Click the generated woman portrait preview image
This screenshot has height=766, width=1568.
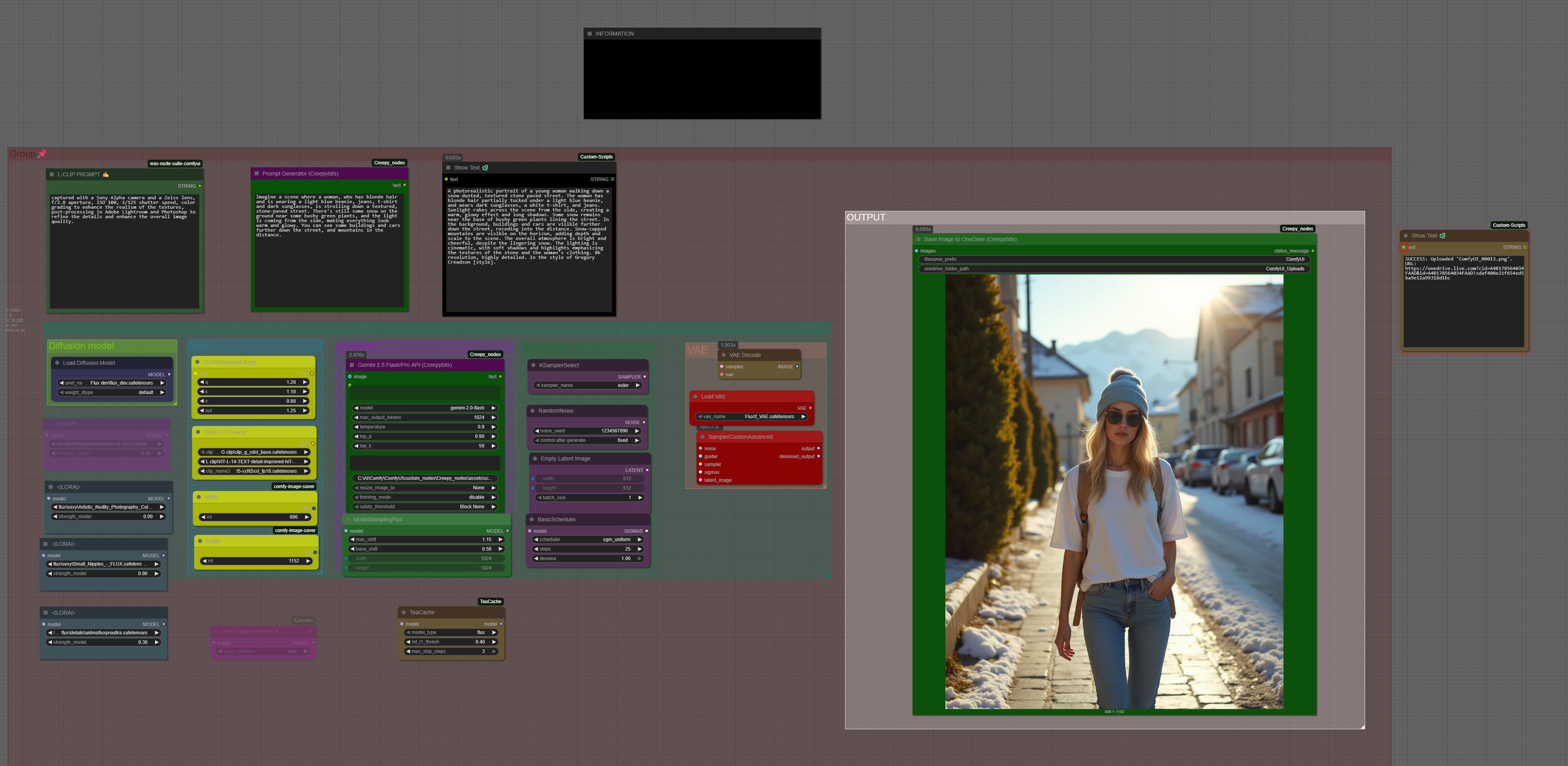point(1113,492)
